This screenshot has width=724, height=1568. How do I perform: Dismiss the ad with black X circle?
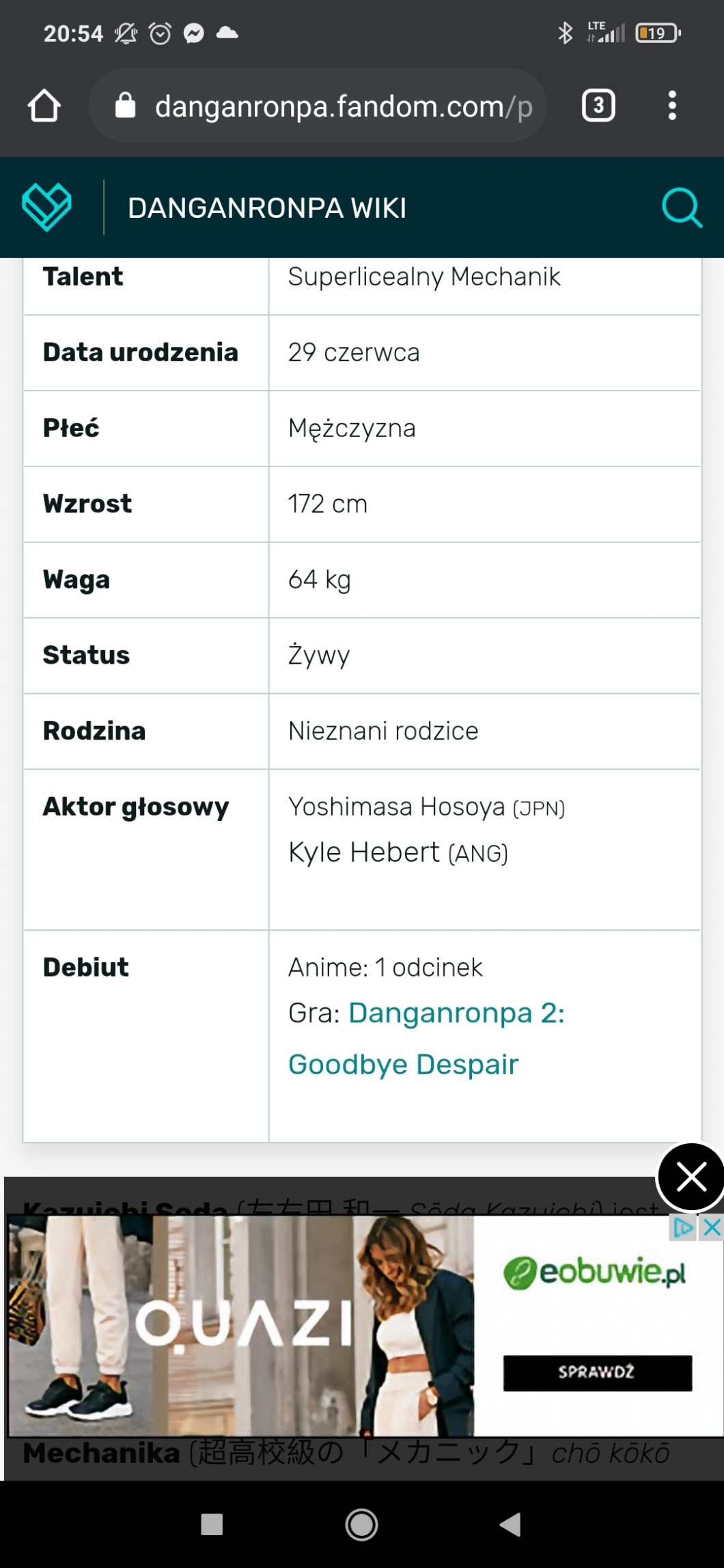[x=691, y=1177]
